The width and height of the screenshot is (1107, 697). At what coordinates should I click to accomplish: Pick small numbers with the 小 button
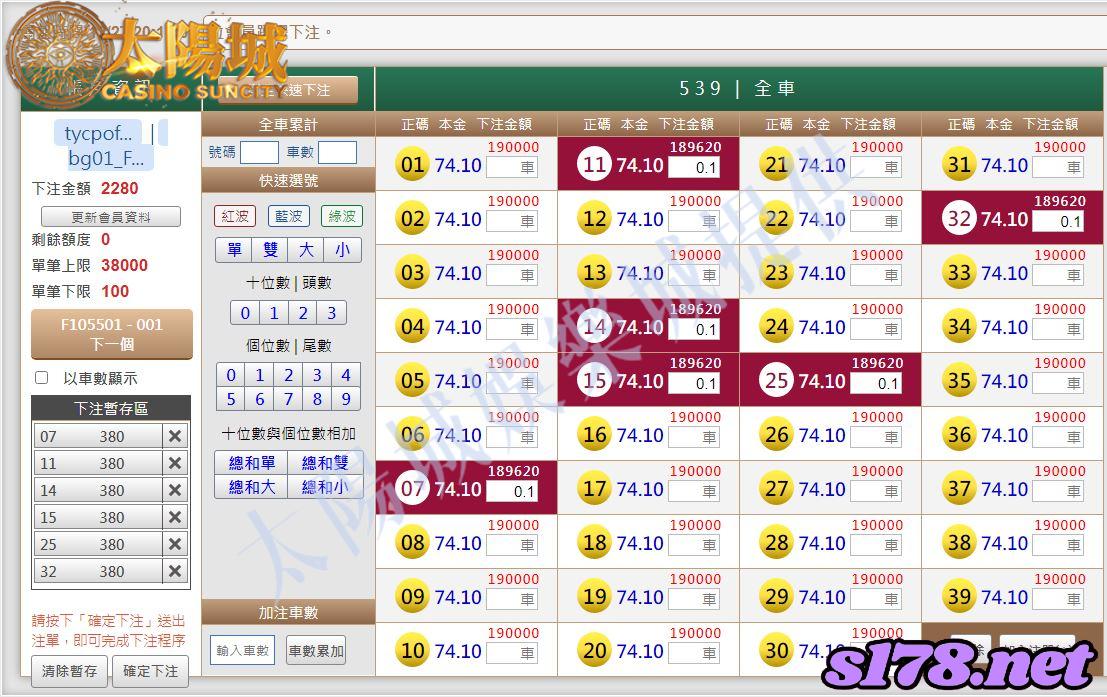(x=342, y=250)
